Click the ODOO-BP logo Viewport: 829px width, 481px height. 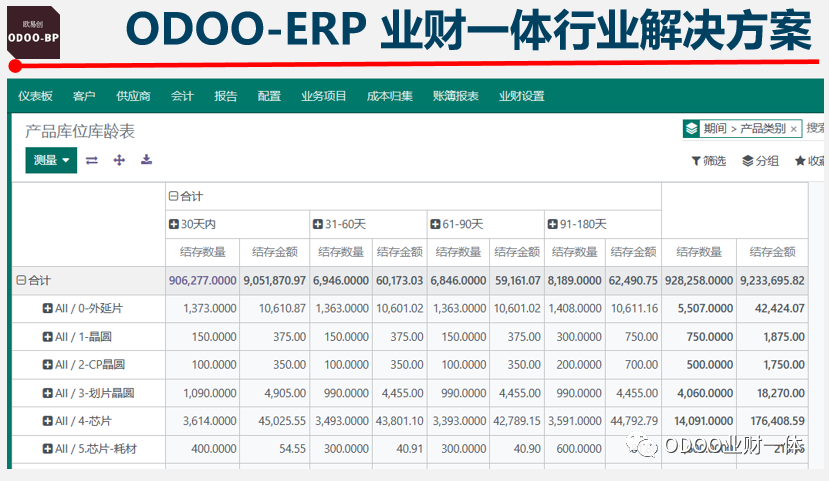click(33, 32)
